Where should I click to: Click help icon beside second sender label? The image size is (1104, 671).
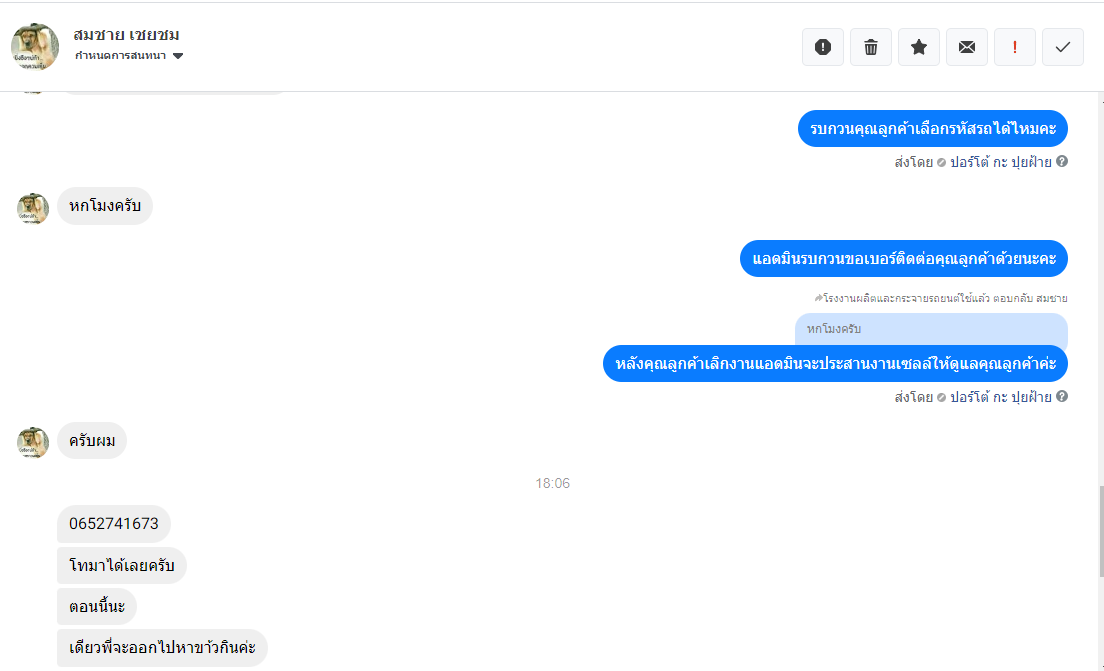coord(1062,396)
